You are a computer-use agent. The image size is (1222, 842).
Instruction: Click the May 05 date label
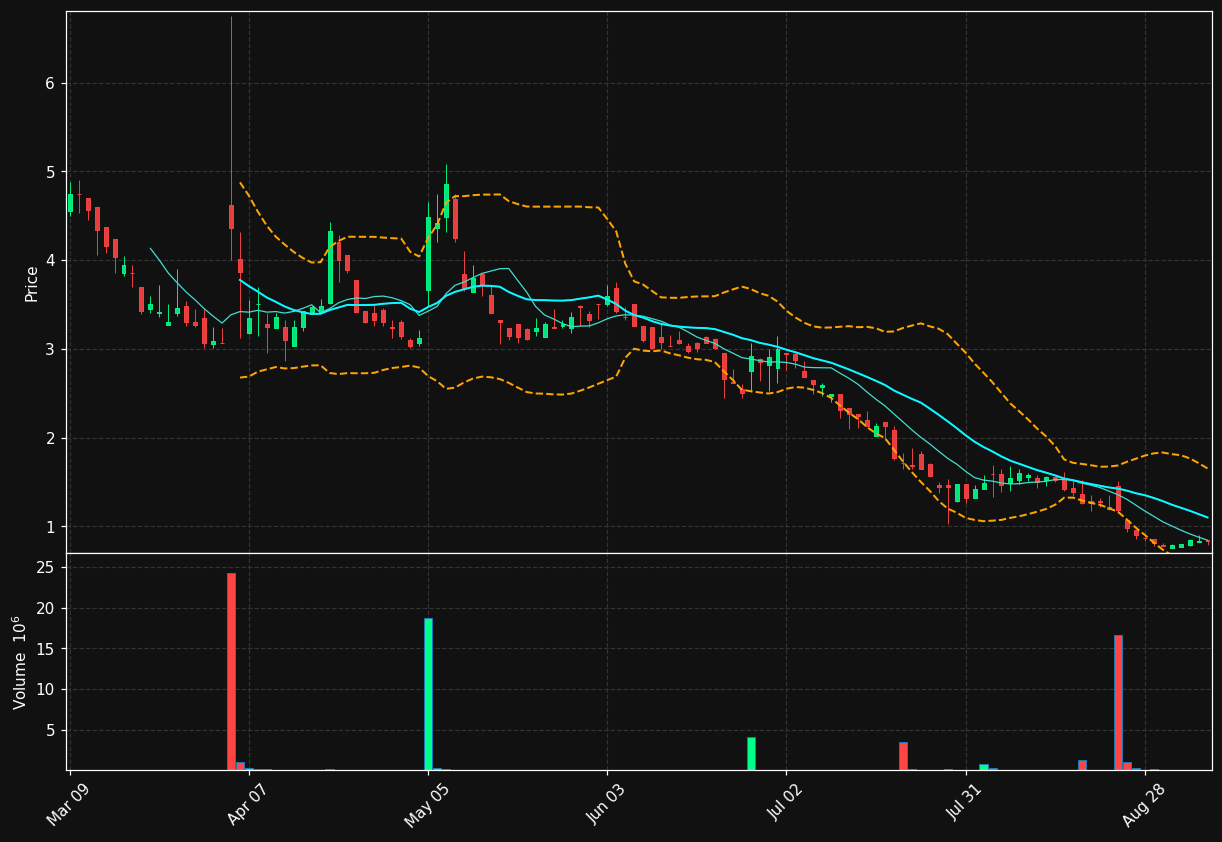pos(427,803)
